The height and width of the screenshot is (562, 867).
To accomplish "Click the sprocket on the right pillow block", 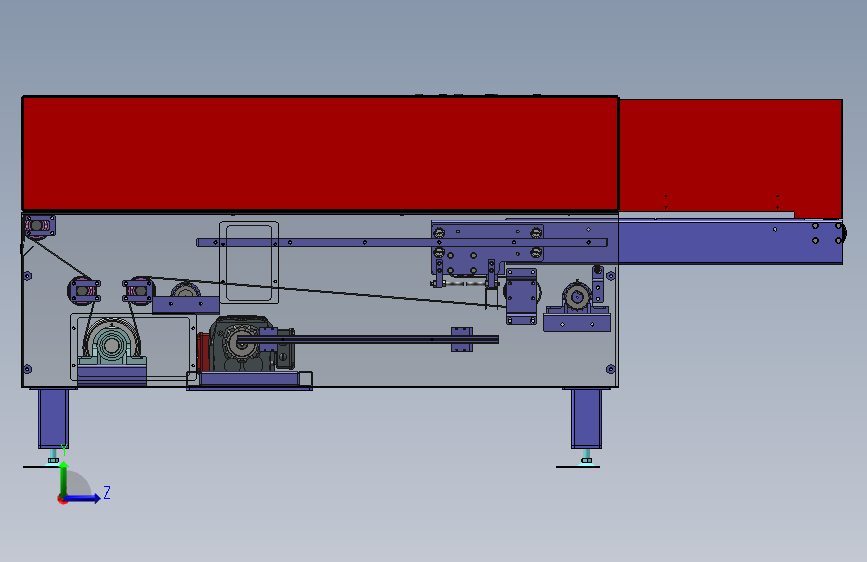I will pyautogui.click(x=577, y=298).
